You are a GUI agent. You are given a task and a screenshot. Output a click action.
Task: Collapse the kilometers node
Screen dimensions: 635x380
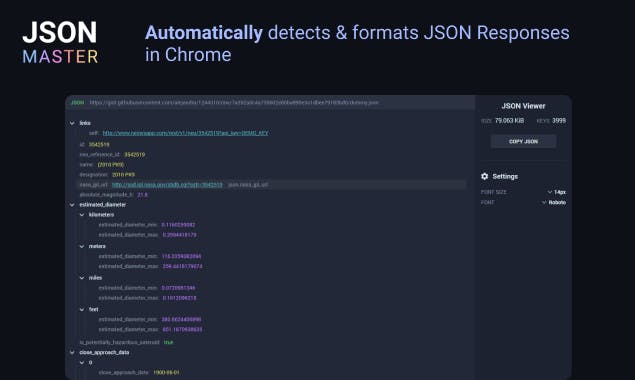(82, 215)
